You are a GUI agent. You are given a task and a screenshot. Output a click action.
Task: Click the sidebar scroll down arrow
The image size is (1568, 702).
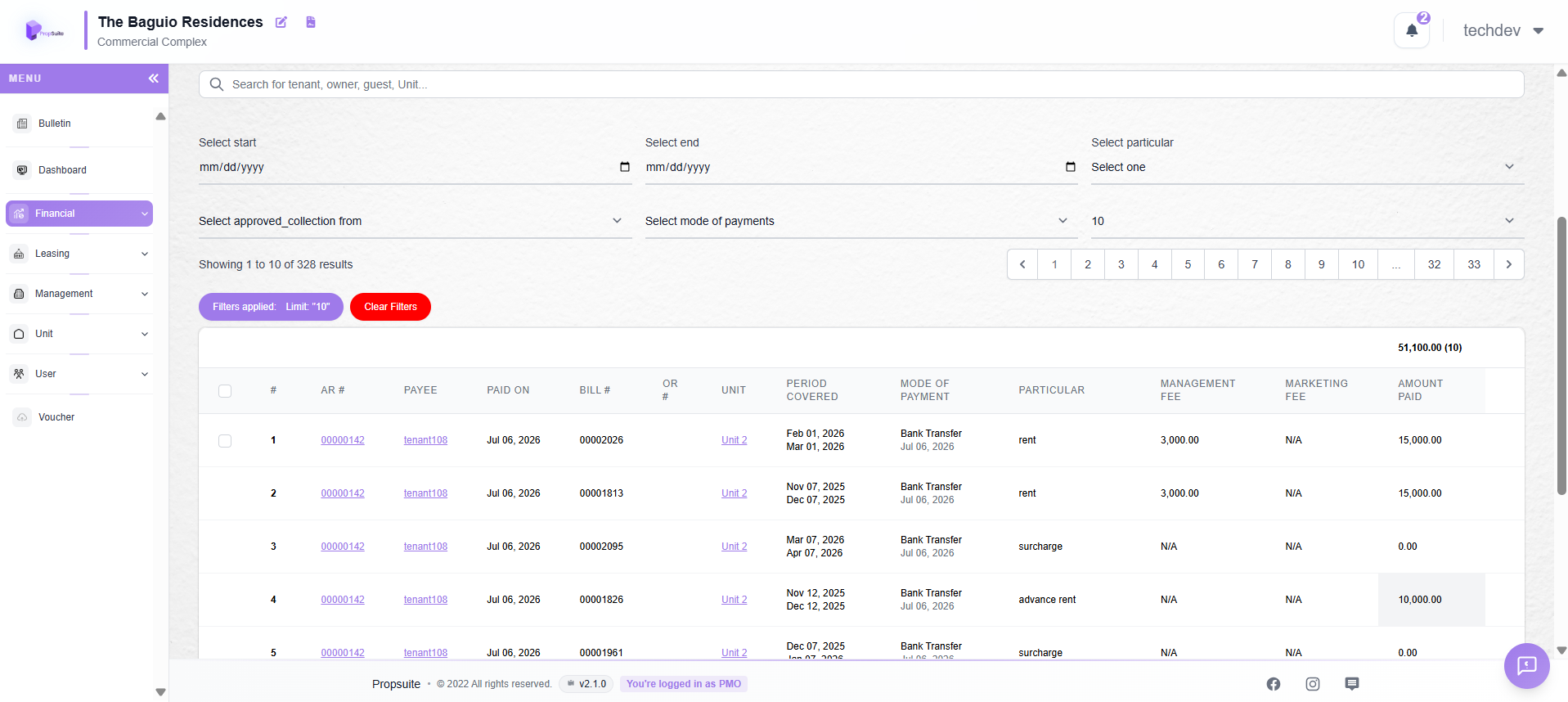tap(160, 692)
